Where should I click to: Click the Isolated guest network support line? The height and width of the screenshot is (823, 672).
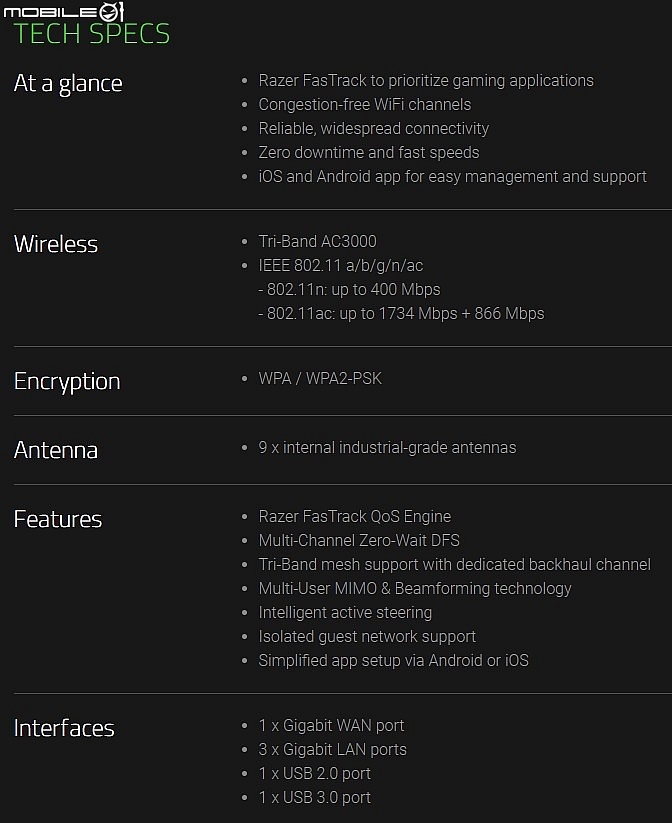(367, 637)
